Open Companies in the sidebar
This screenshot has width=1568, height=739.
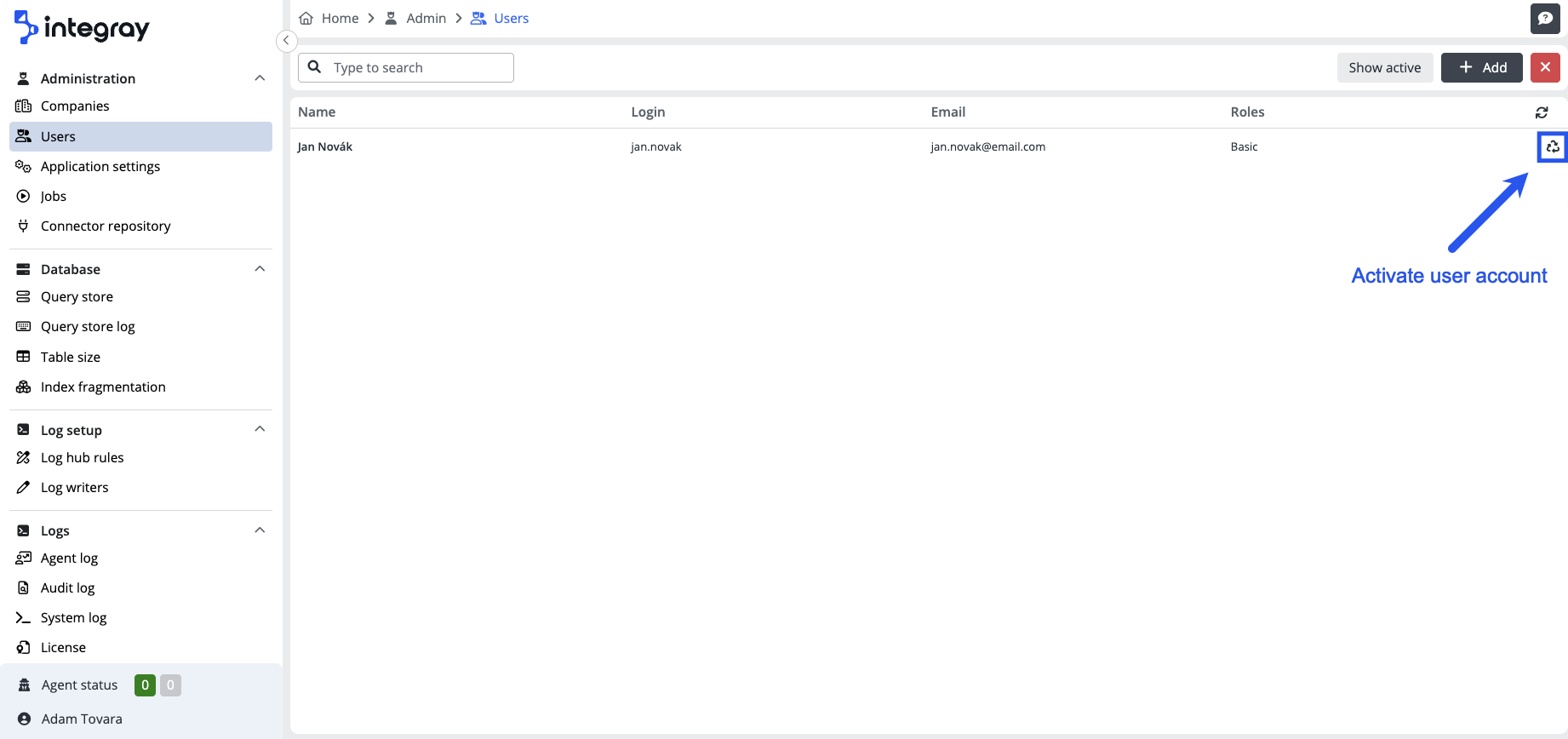pos(75,106)
